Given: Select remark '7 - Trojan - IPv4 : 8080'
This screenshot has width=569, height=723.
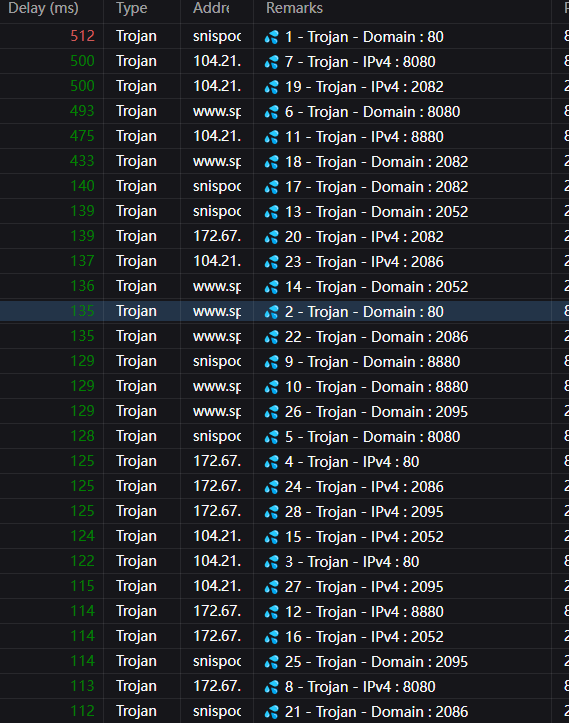Looking at the screenshot, I should tap(360, 62).
